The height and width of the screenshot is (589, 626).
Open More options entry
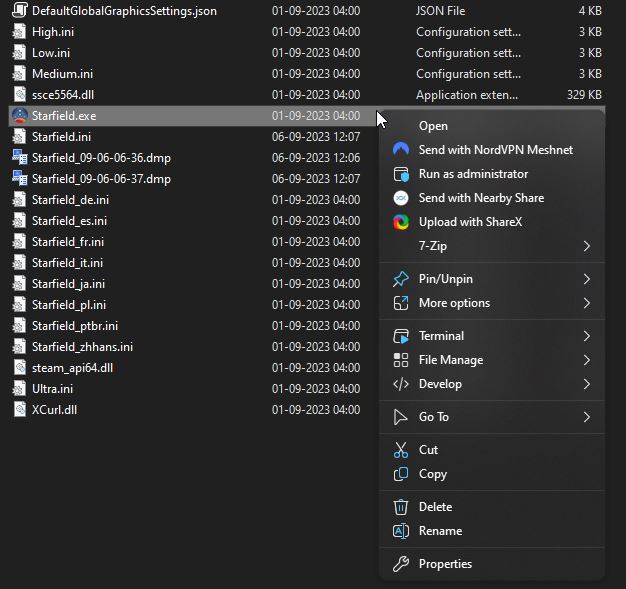tap(491, 303)
